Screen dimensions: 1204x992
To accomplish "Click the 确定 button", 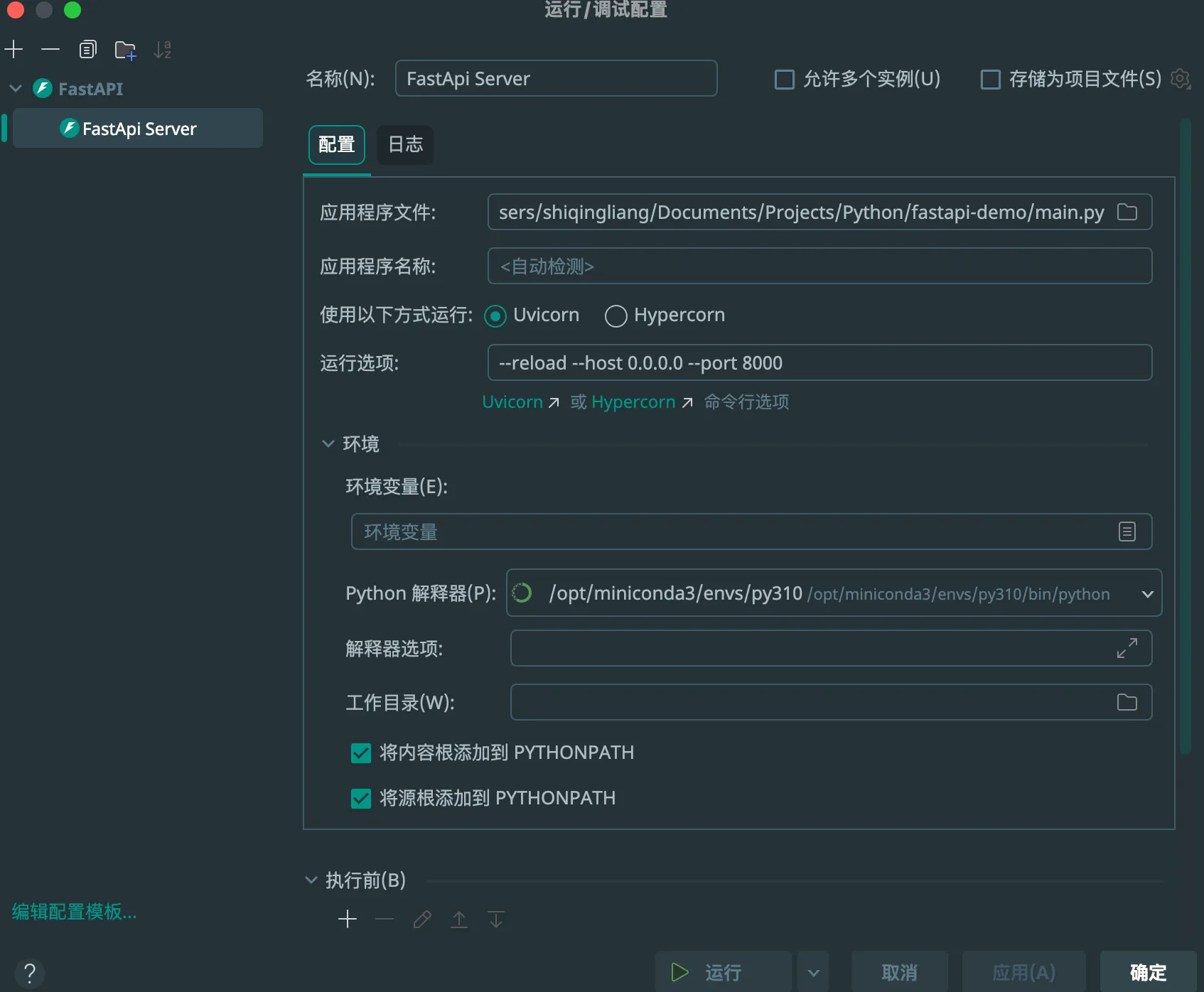I will (1149, 972).
